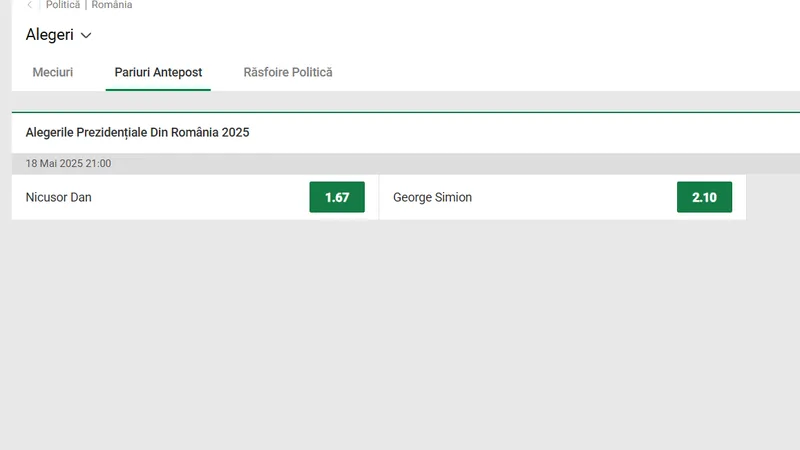Go back using the breadcrumb left chevron
Screen dimensions: 800x450
[30, 5]
